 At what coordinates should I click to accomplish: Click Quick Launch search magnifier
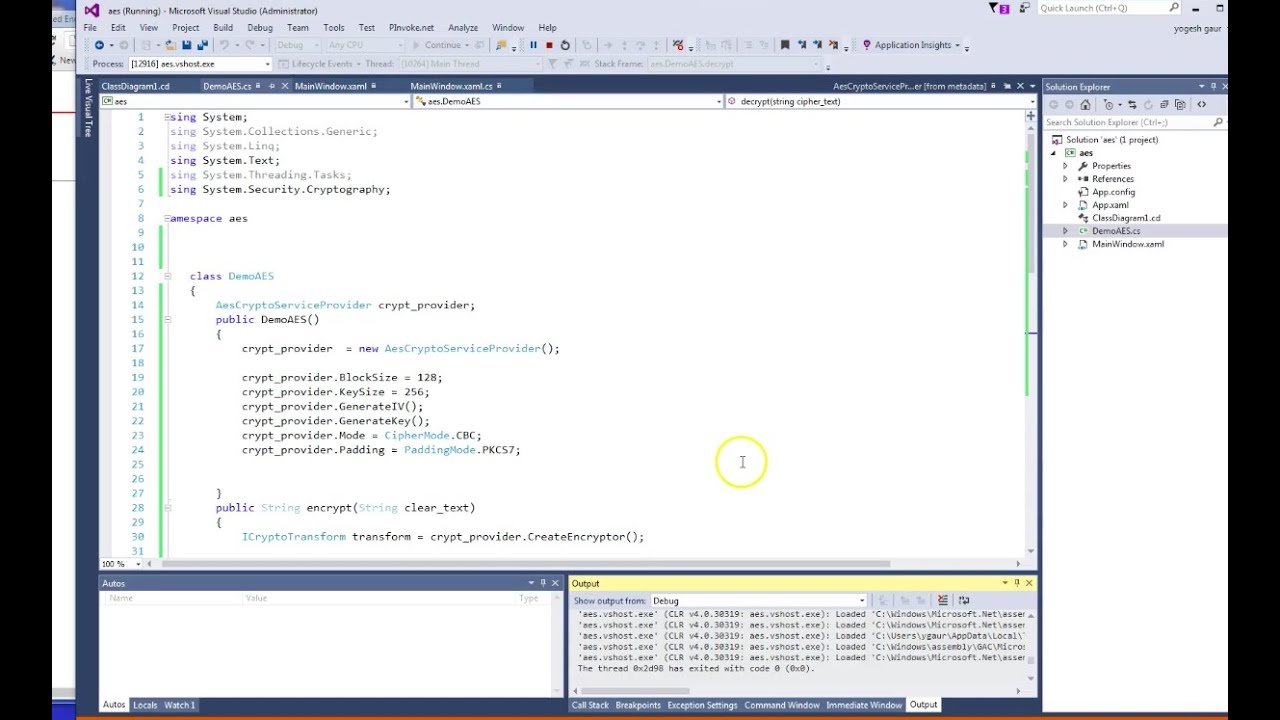click(x=1175, y=8)
